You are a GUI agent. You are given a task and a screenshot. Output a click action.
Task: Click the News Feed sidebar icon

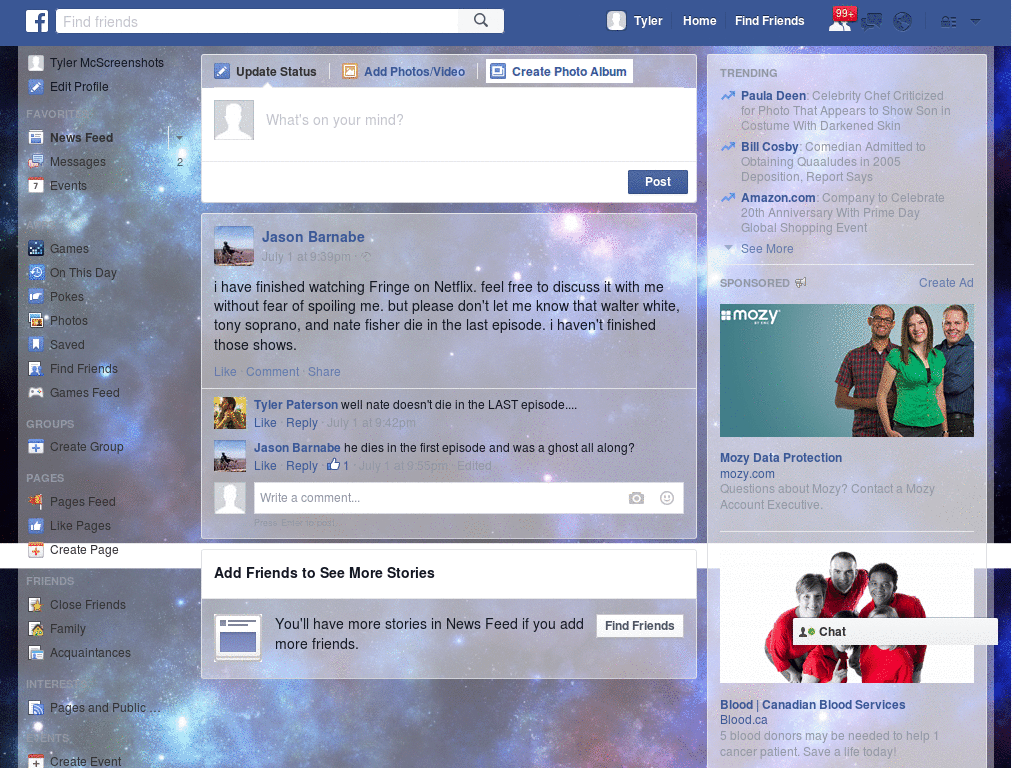click(x=36, y=138)
